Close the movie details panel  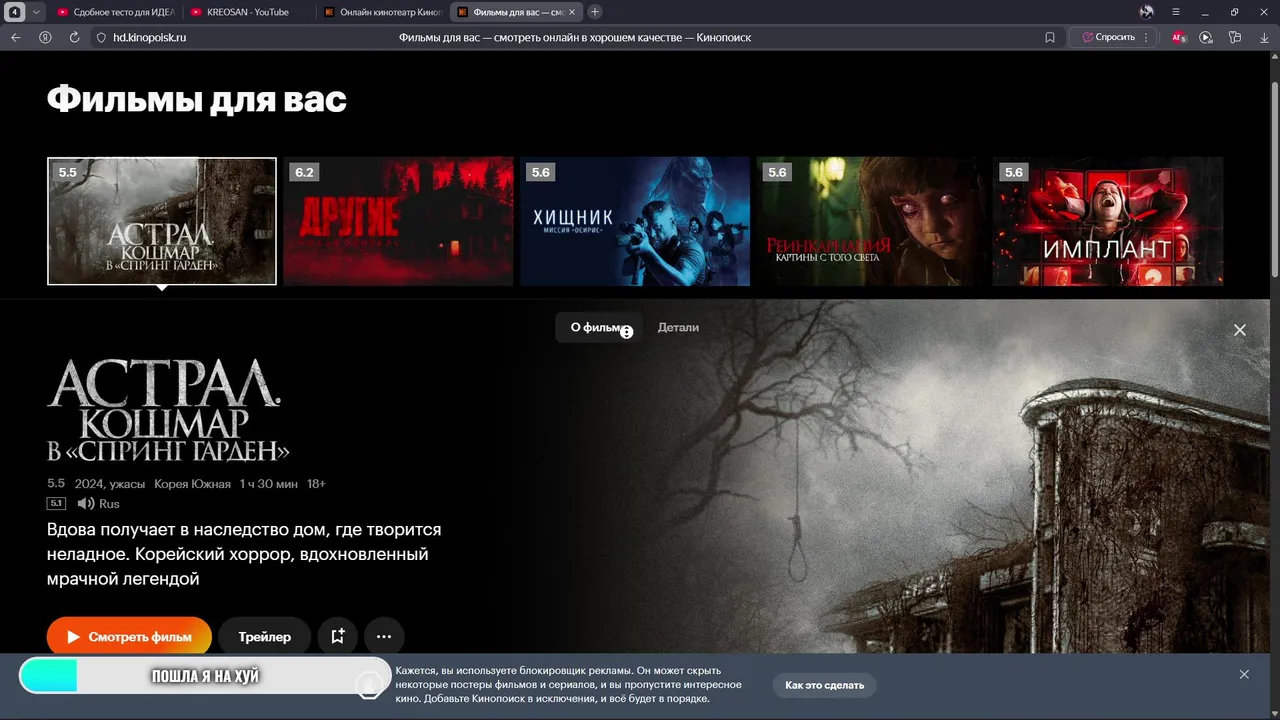pos(1240,330)
